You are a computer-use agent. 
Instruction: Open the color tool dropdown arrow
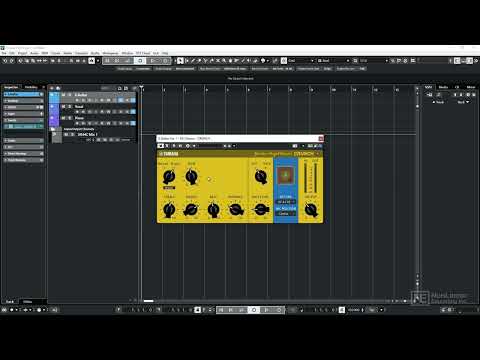(x=268, y=61)
